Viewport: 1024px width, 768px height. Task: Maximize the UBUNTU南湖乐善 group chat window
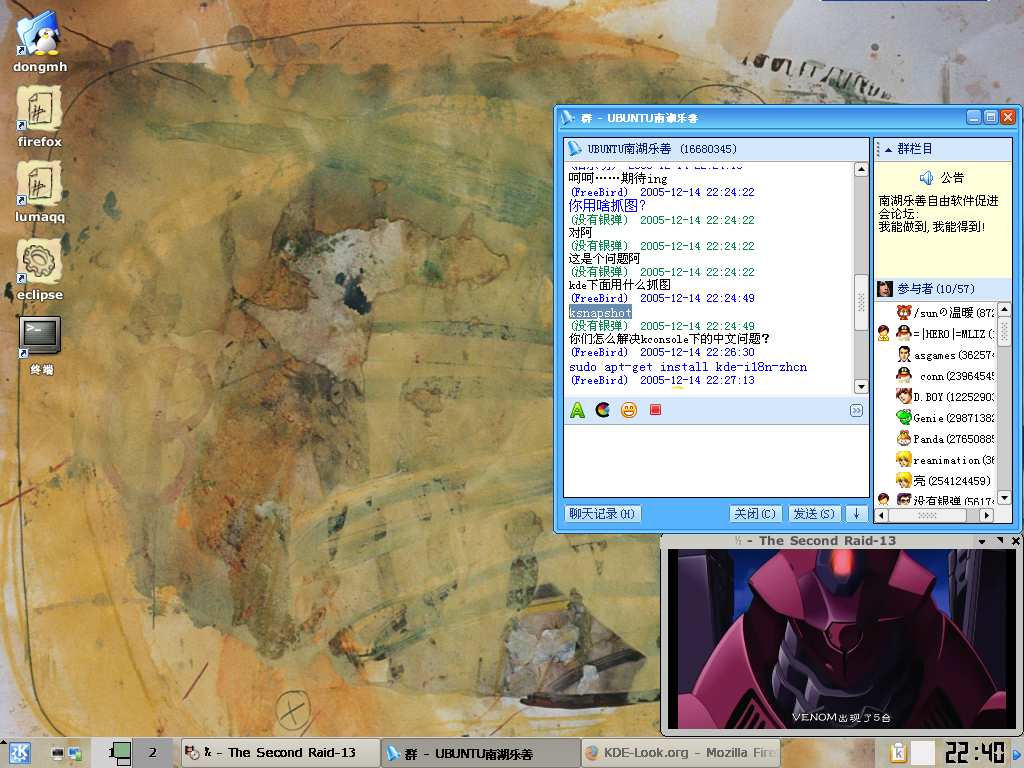pos(991,117)
